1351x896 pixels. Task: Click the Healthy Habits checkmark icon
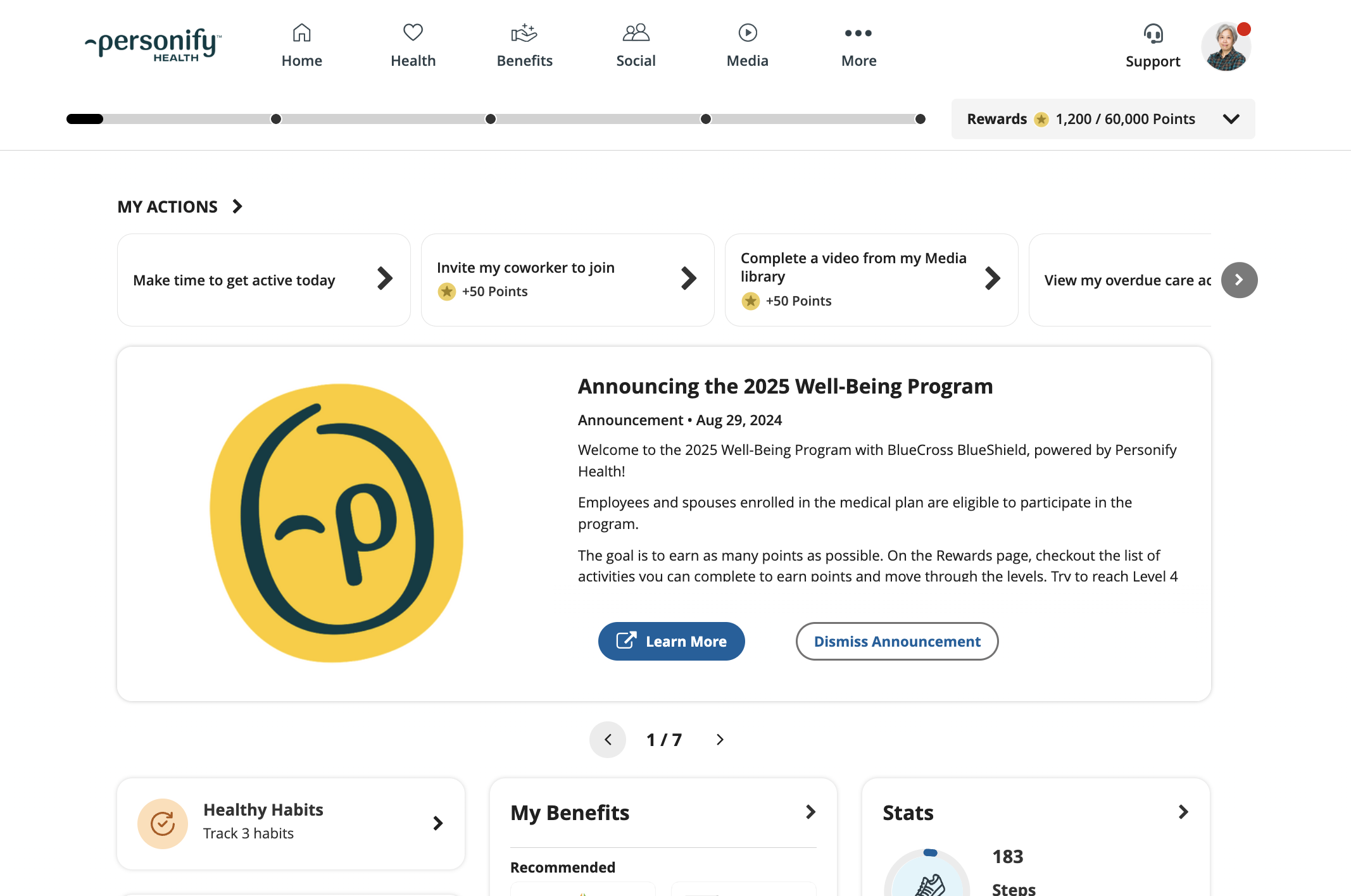[163, 823]
